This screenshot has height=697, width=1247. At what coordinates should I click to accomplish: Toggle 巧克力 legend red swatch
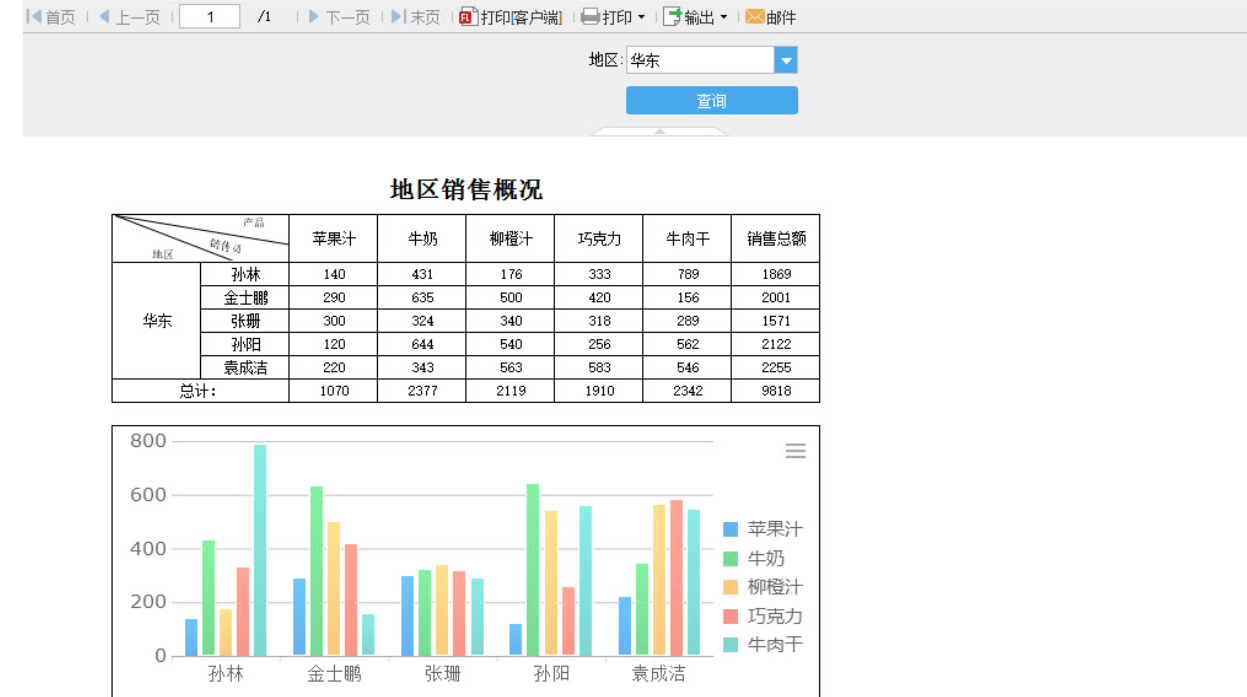pos(731,617)
